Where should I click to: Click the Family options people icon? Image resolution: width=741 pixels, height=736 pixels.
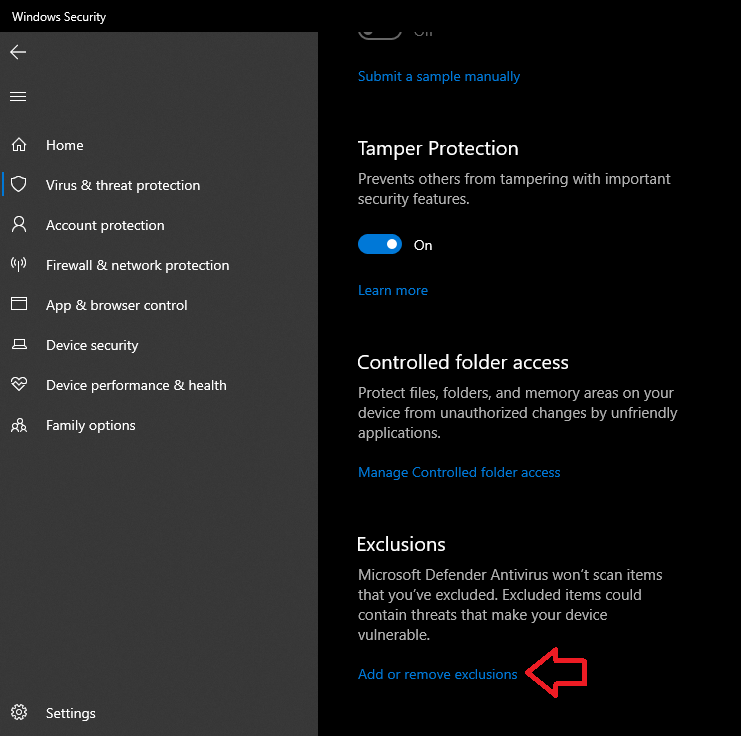[x=18, y=425]
